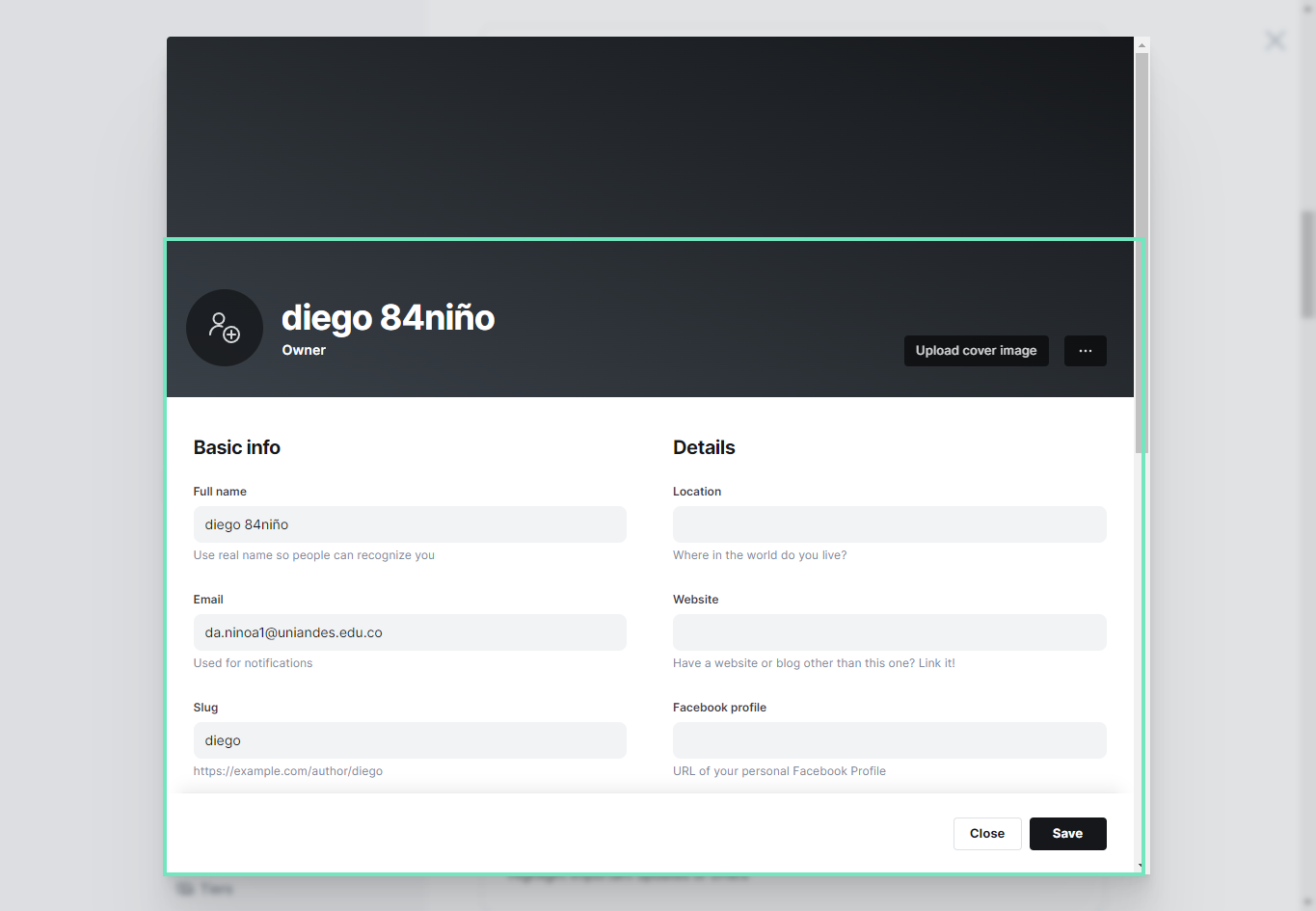Click the Close button
This screenshot has height=911, width=1316.
[x=987, y=834]
